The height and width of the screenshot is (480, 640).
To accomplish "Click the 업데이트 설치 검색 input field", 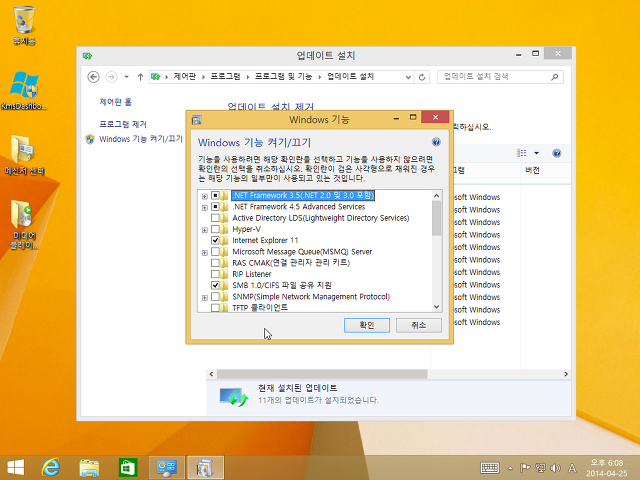I will tap(494, 77).
